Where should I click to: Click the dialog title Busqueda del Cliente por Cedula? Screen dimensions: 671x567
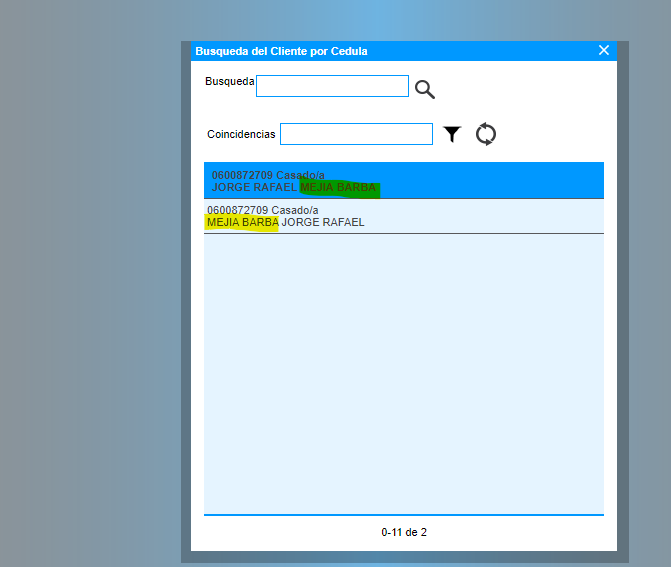pyautogui.click(x=281, y=51)
